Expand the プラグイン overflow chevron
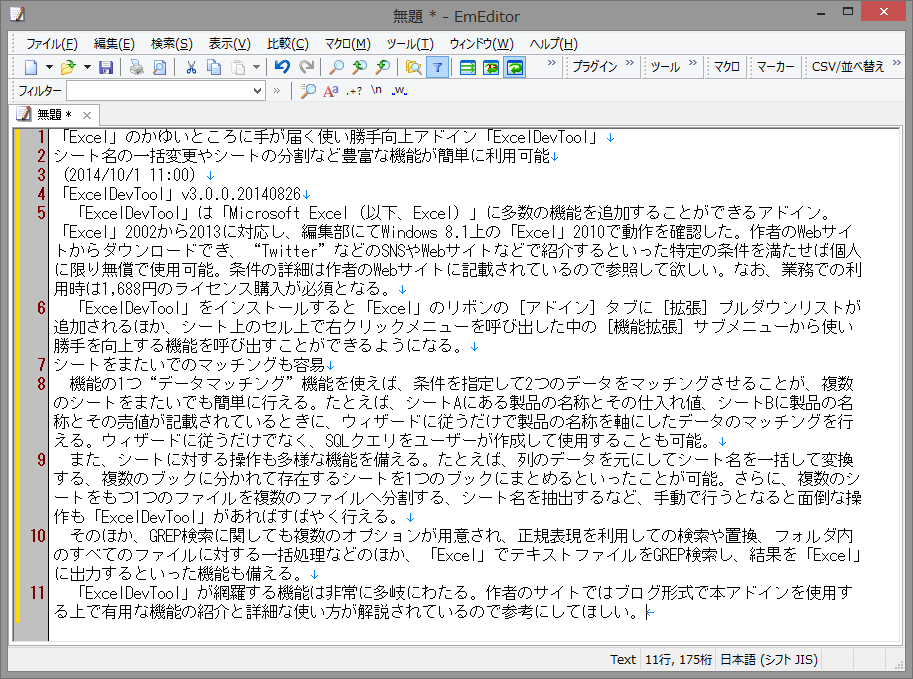This screenshot has width=913, height=679. tap(629, 63)
